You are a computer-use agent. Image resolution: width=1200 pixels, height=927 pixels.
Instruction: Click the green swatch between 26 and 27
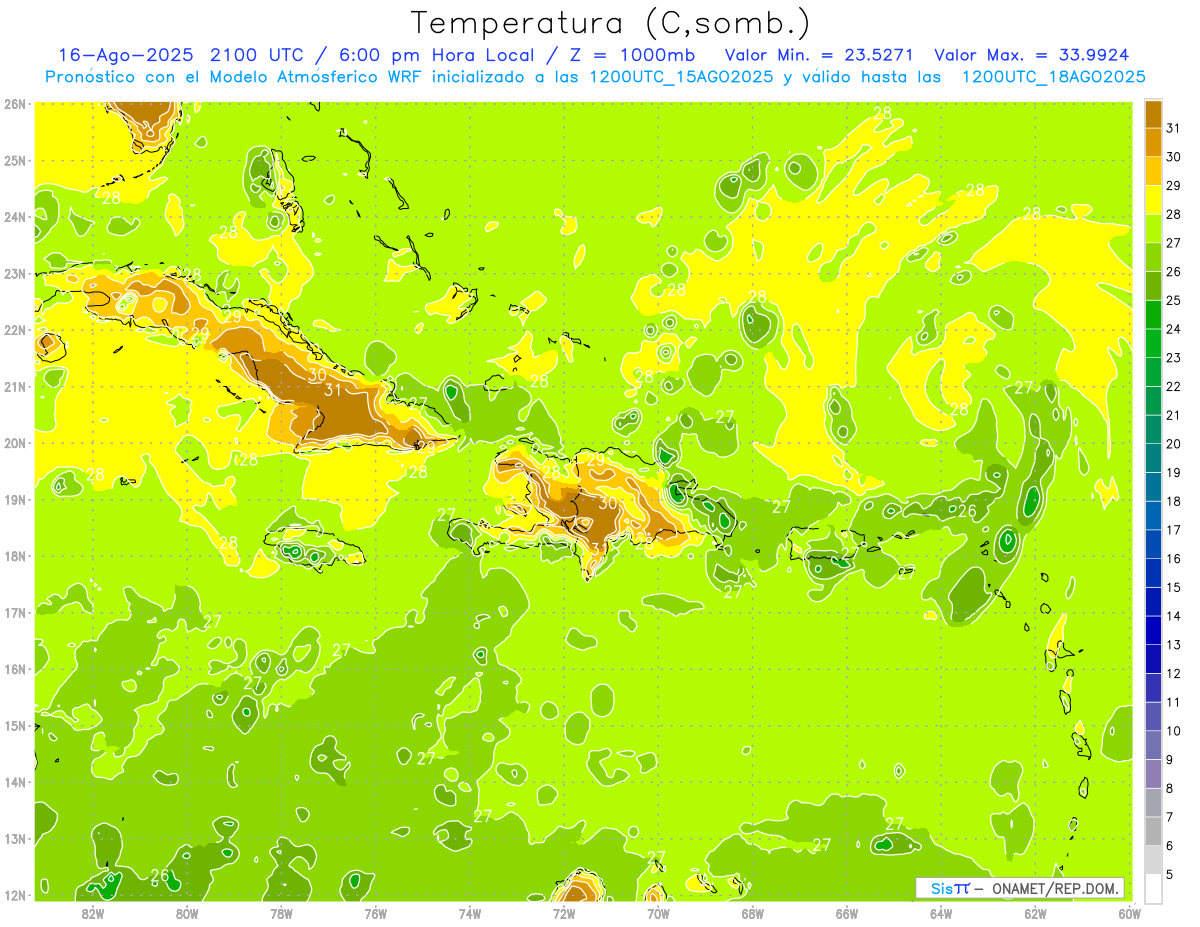1153,256
